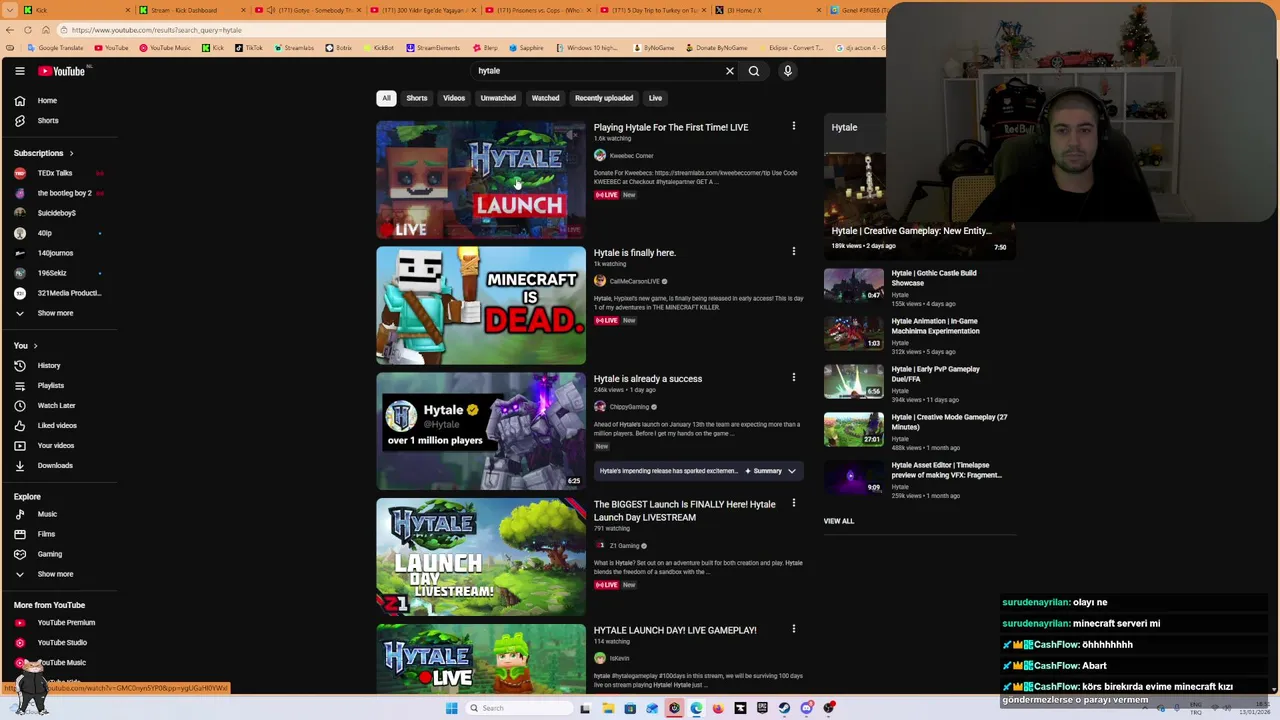Expand the You section chevron

35,346
